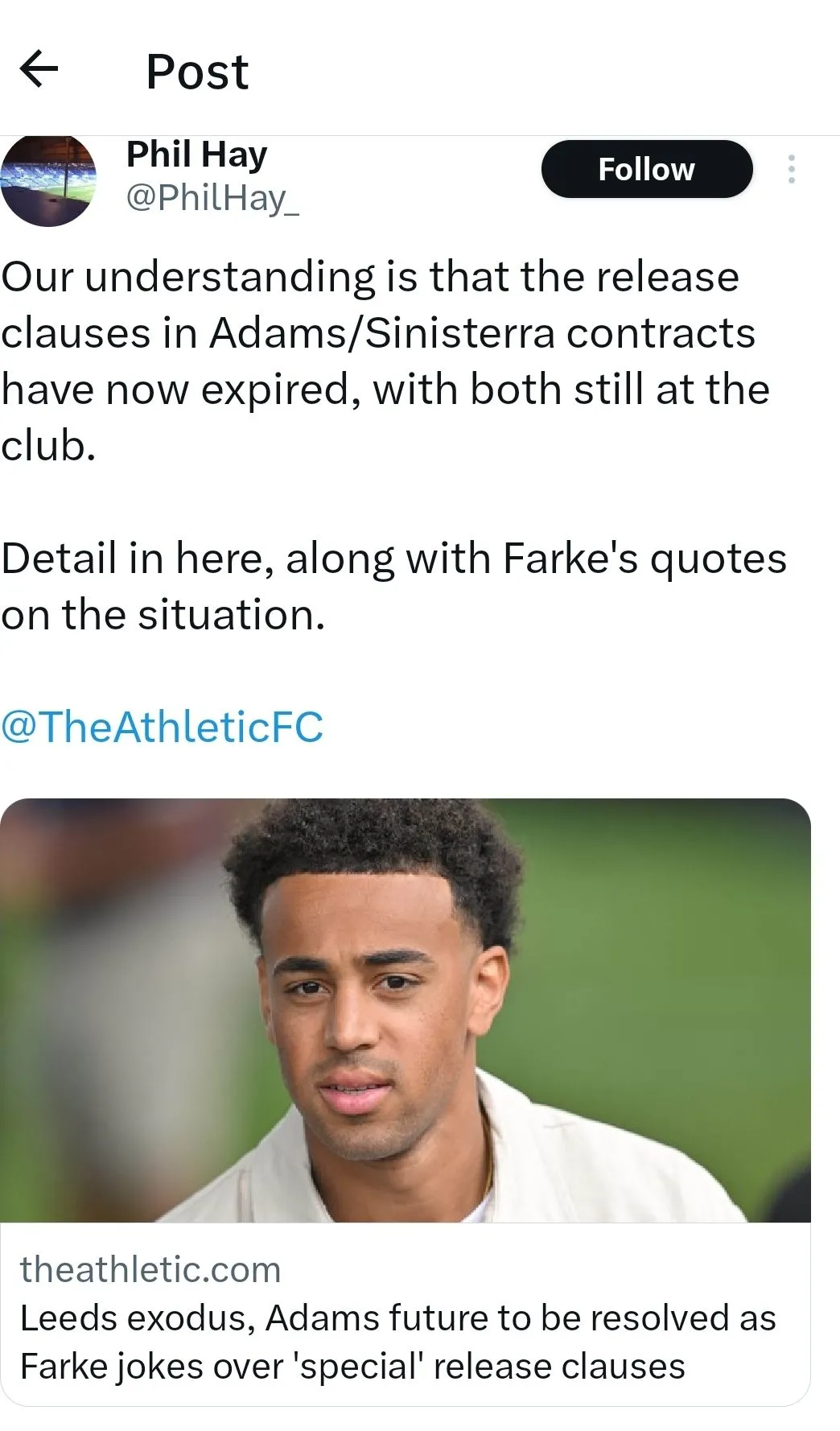Open the 'Leeds exodus, Adams future' headline
Image resolution: width=840 pixels, height=1431 pixels.
[397, 1318]
